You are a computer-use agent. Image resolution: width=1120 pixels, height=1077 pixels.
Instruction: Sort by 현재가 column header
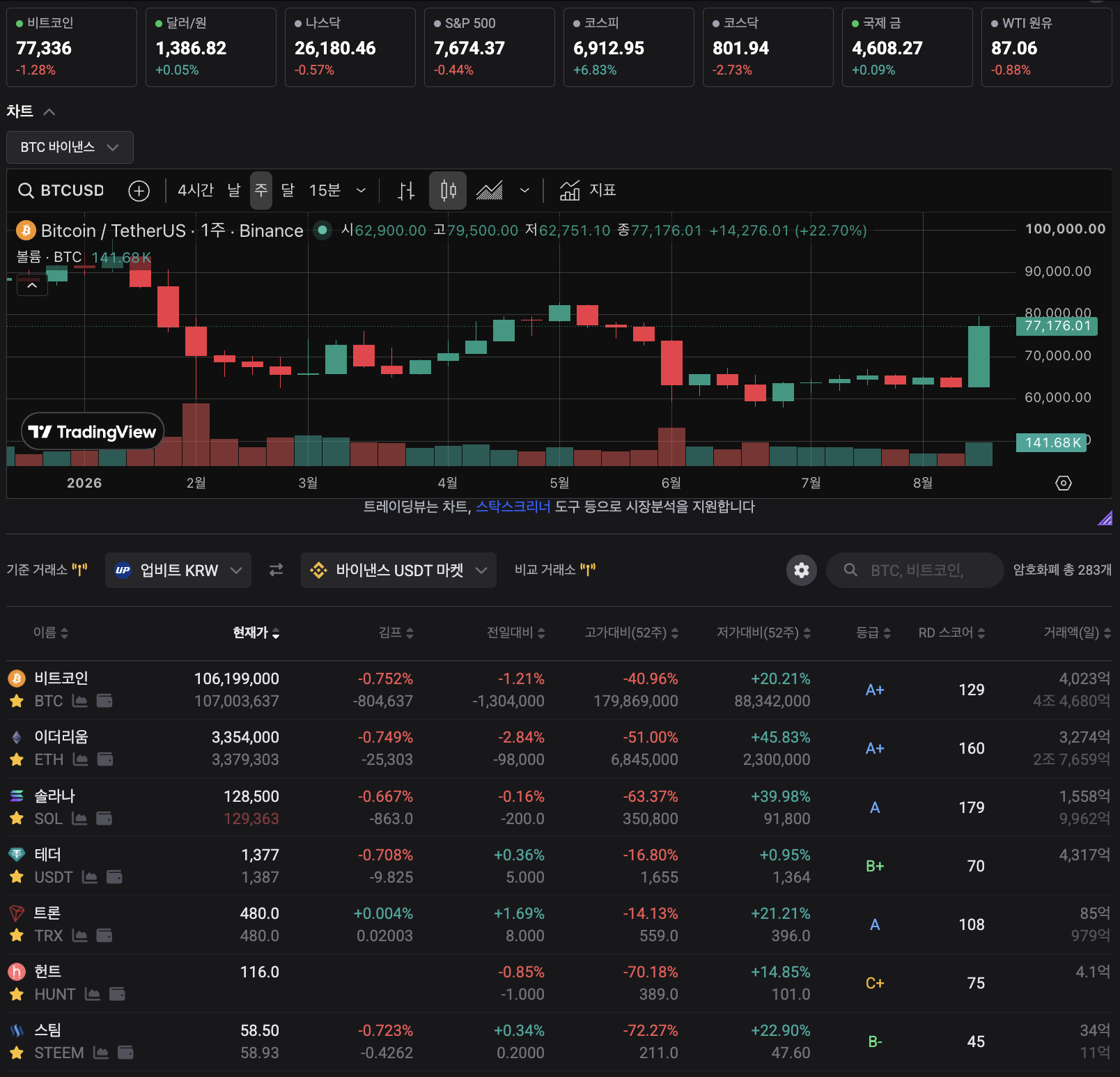(x=256, y=633)
